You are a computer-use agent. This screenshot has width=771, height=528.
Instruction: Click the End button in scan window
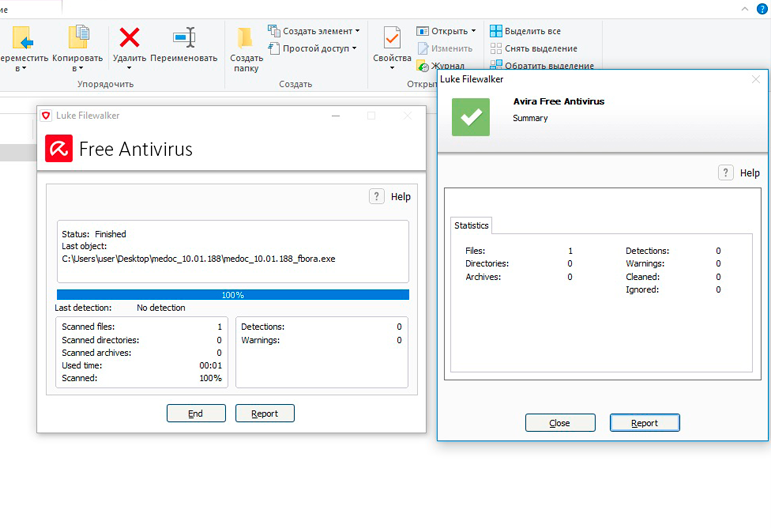tap(196, 413)
